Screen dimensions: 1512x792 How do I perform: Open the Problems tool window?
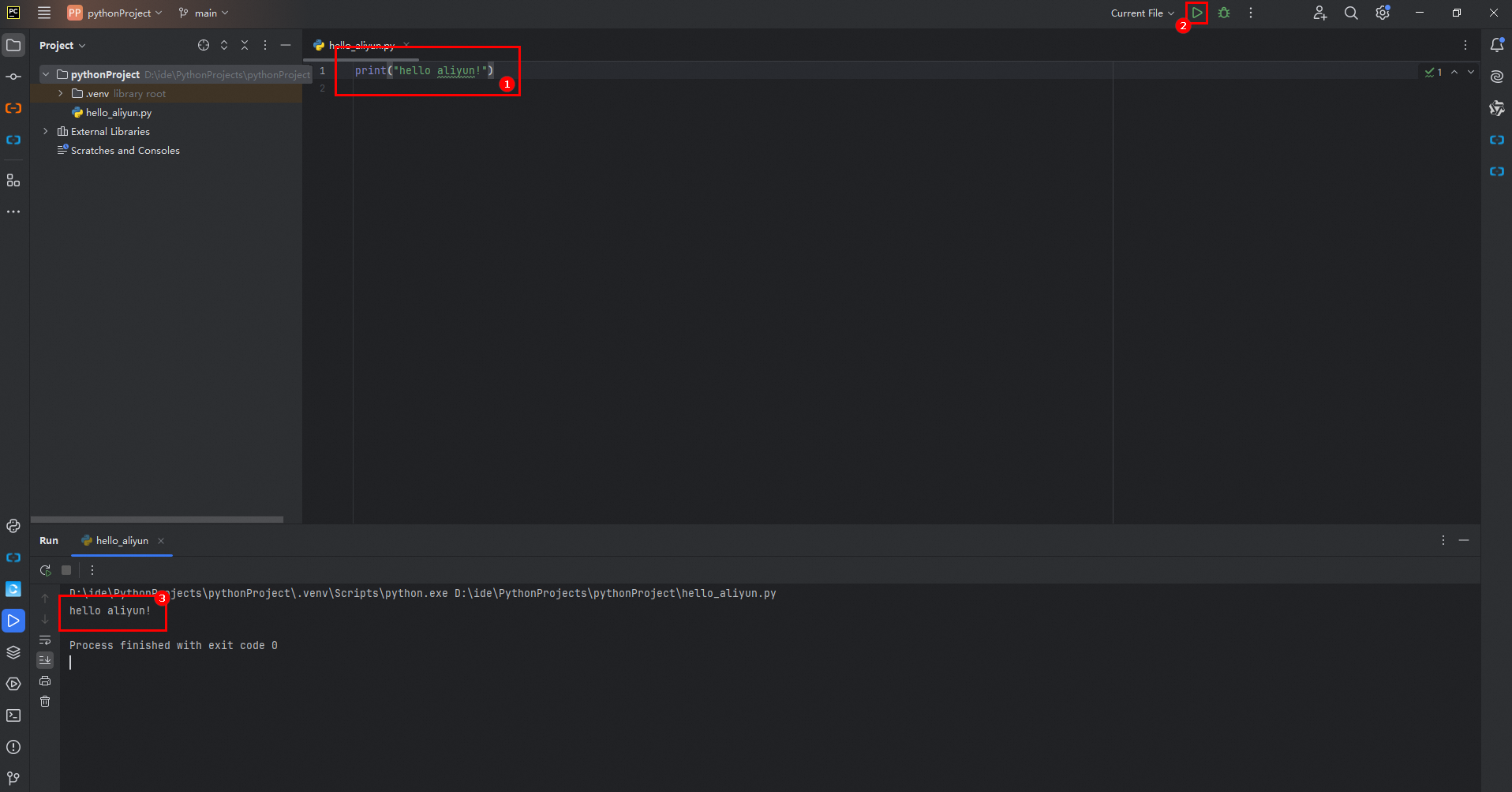(x=13, y=747)
